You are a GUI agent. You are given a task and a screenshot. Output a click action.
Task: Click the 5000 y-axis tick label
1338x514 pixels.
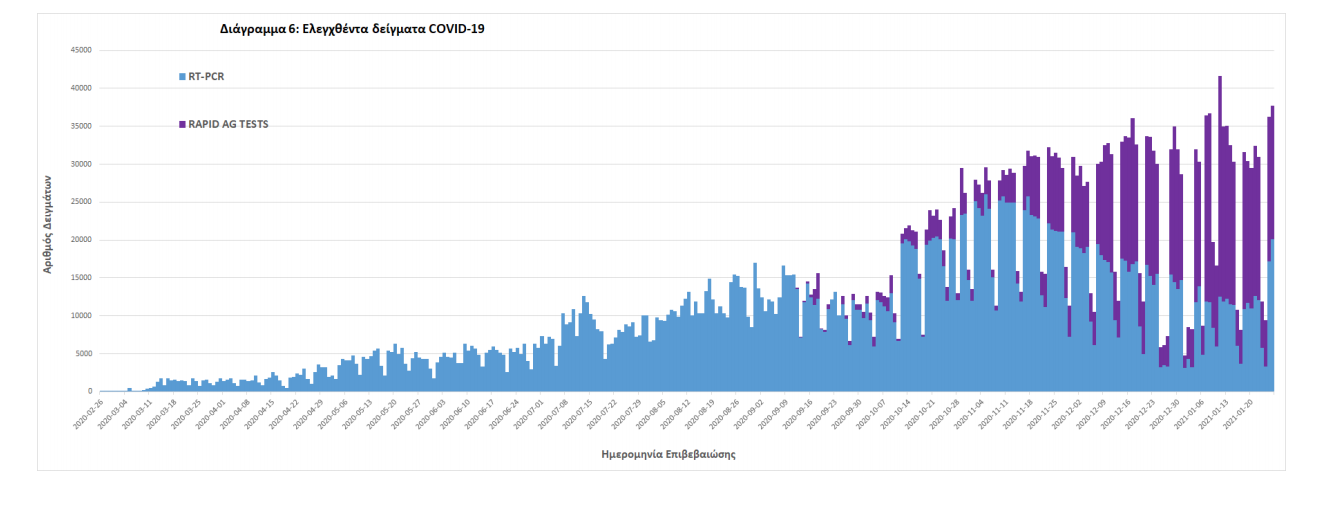[x=82, y=354]
